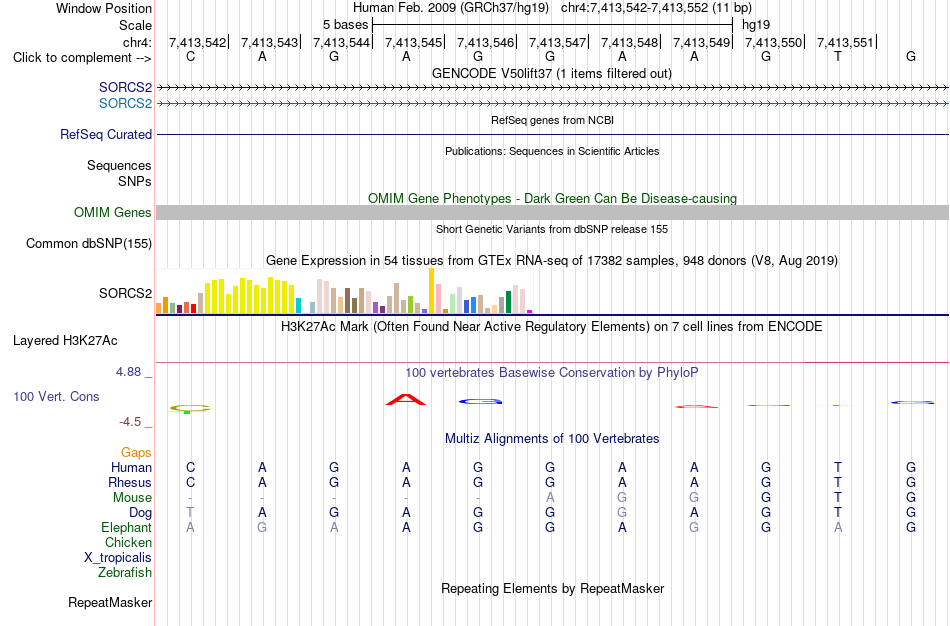This screenshot has height=626, width=950.
Task: Click the dark blue SORCS2 transcript arrow line
Action: (553, 88)
